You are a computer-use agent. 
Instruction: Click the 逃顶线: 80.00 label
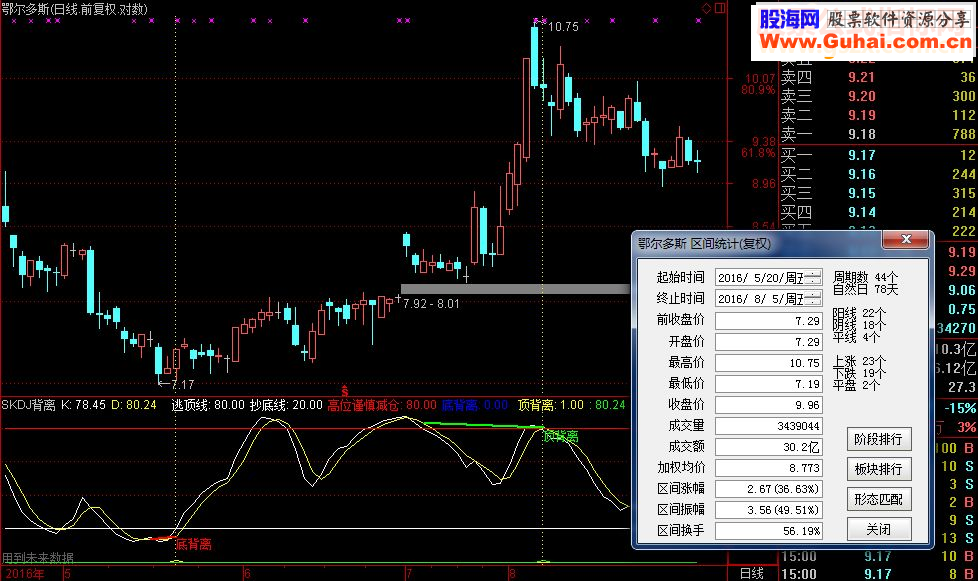(x=208, y=405)
